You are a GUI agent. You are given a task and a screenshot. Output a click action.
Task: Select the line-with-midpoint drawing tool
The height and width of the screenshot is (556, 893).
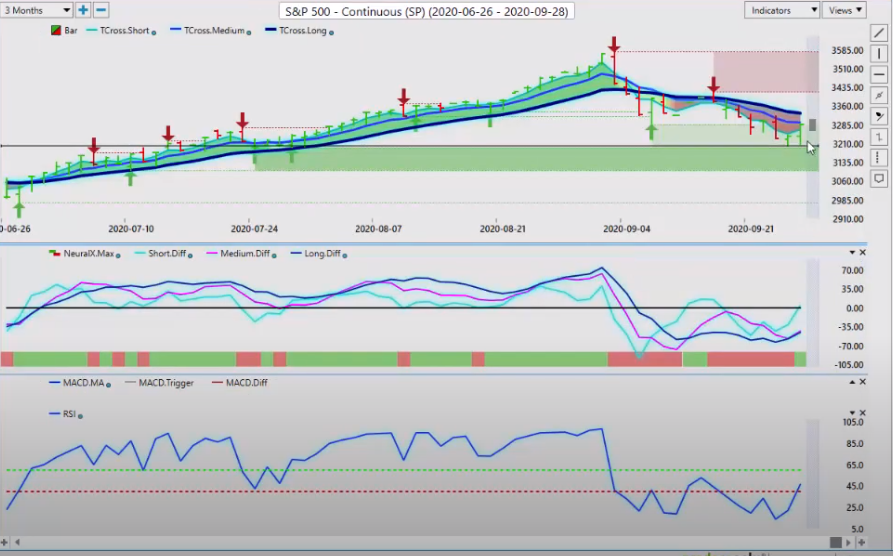pos(879,95)
